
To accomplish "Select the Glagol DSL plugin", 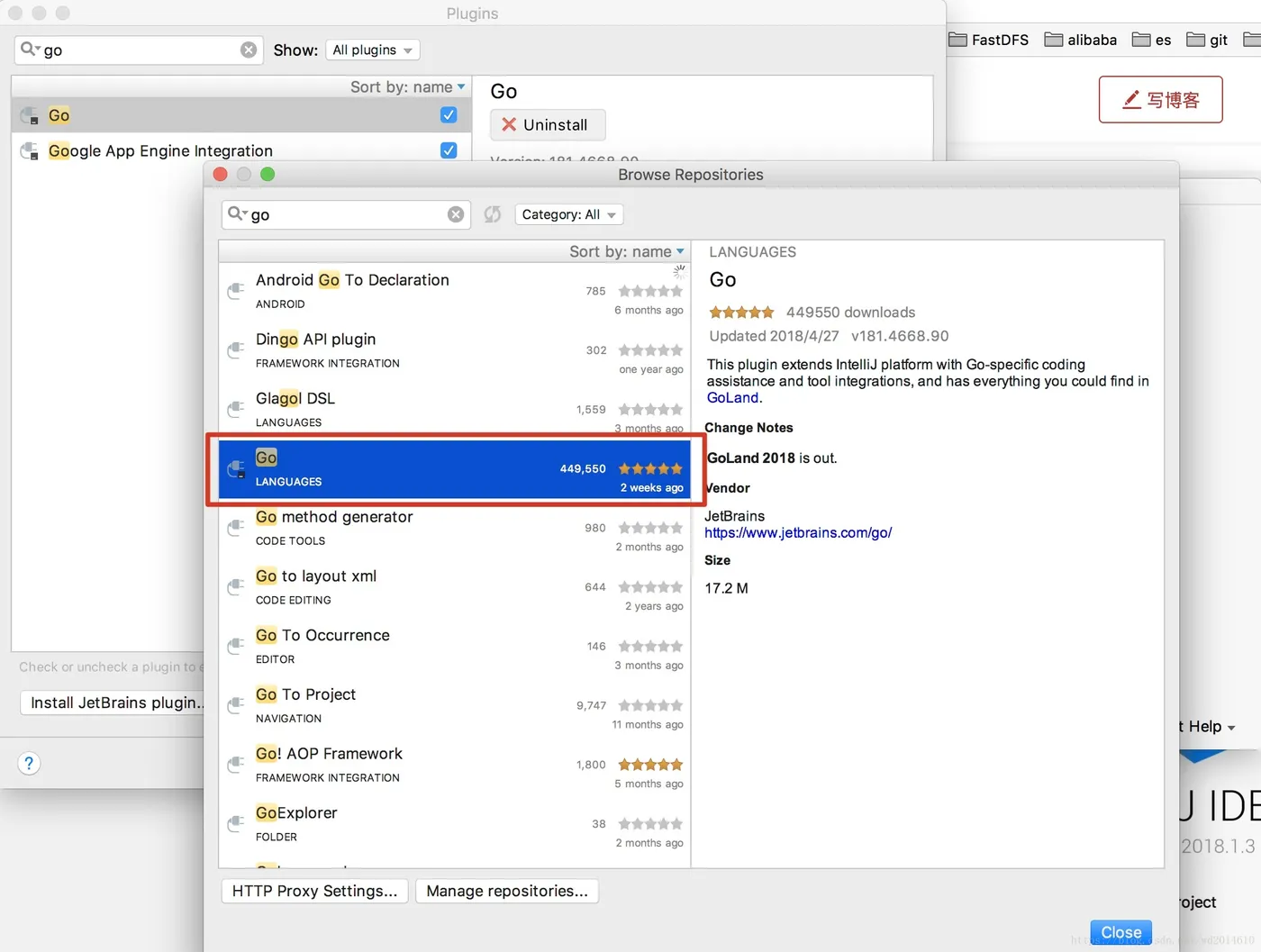I will (455, 409).
